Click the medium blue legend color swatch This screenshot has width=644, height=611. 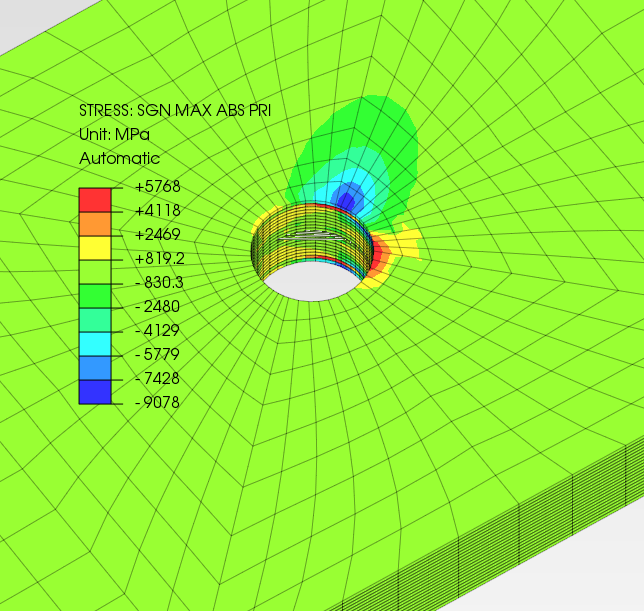point(95,368)
